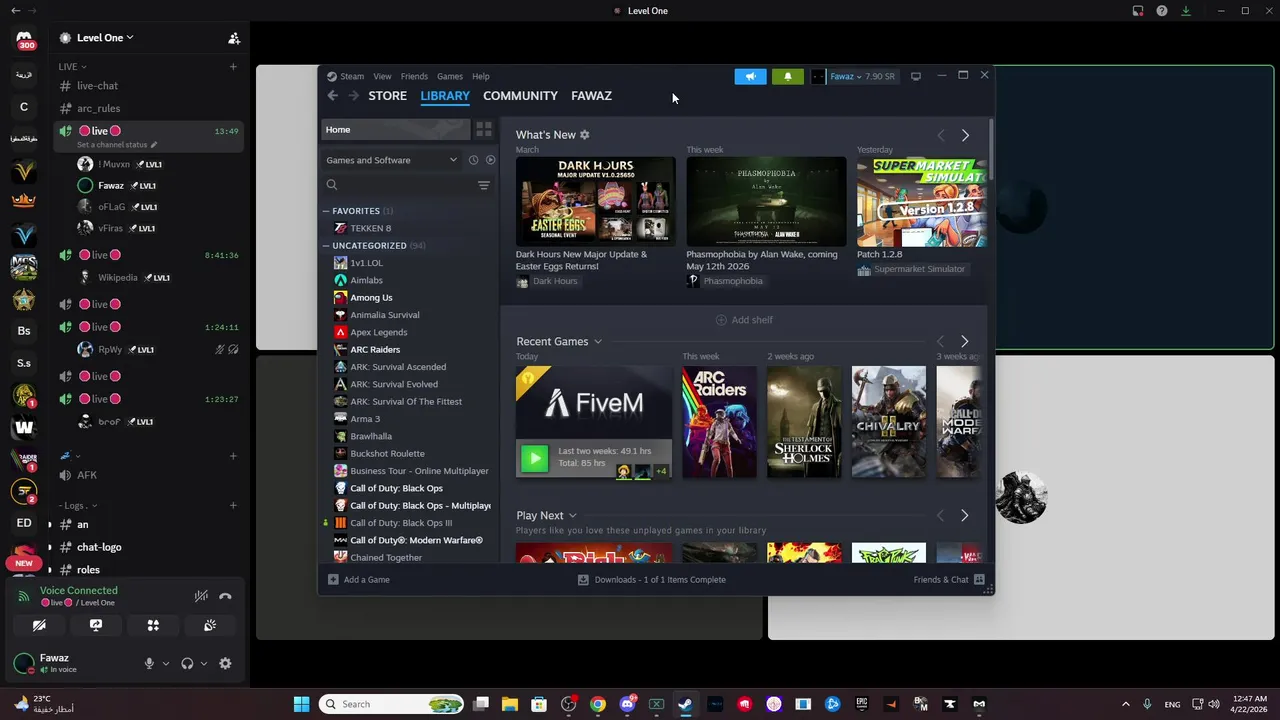Open advanced library filter options icon
This screenshot has height=720, width=1280.
coord(484,185)
